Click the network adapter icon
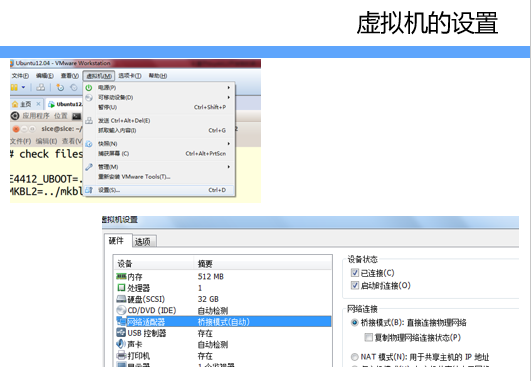This screenshot has width=531, height=381. click(x=121, y=321)
